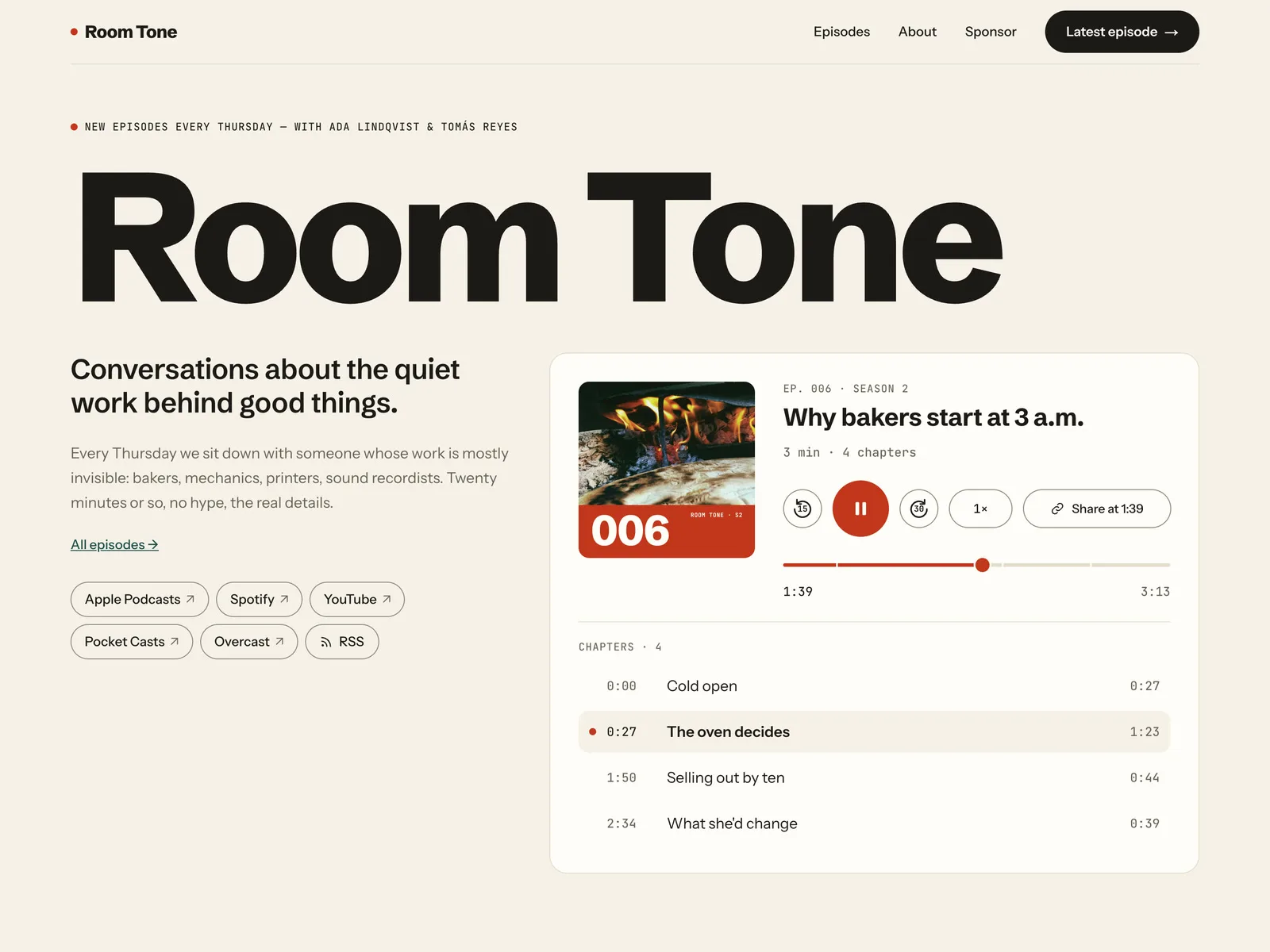Open the show on YouTube

[357, 600]
